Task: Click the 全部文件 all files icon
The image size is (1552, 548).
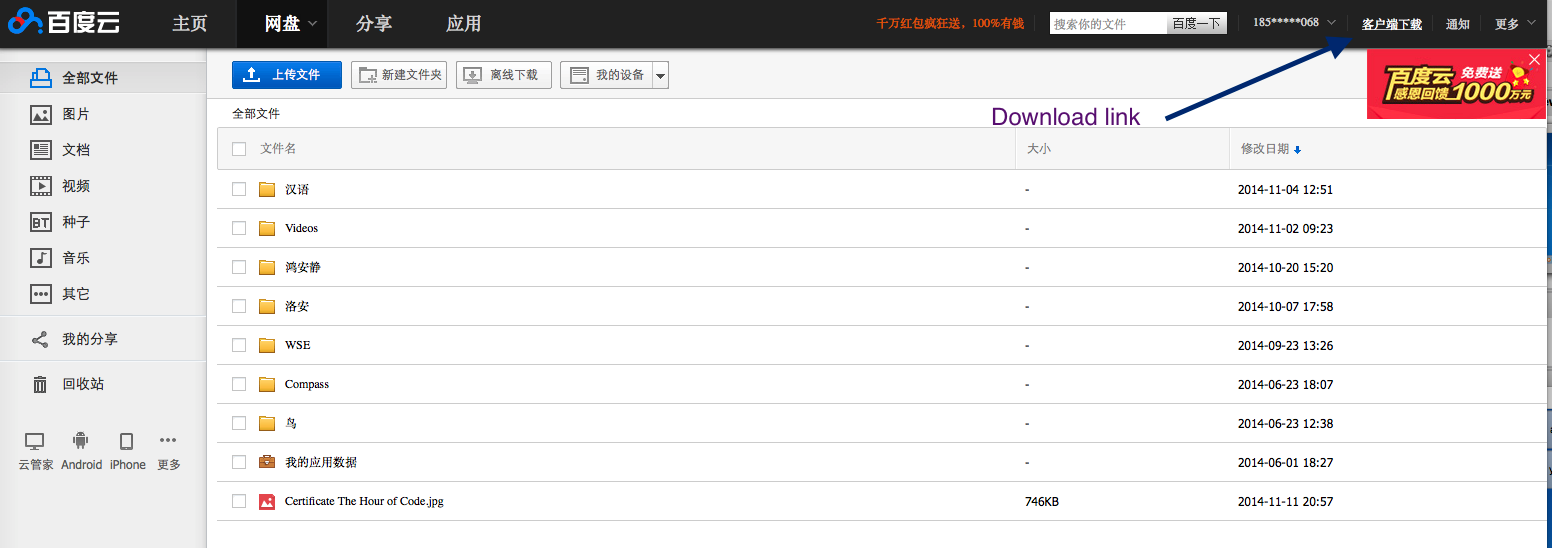Action: 41,77
